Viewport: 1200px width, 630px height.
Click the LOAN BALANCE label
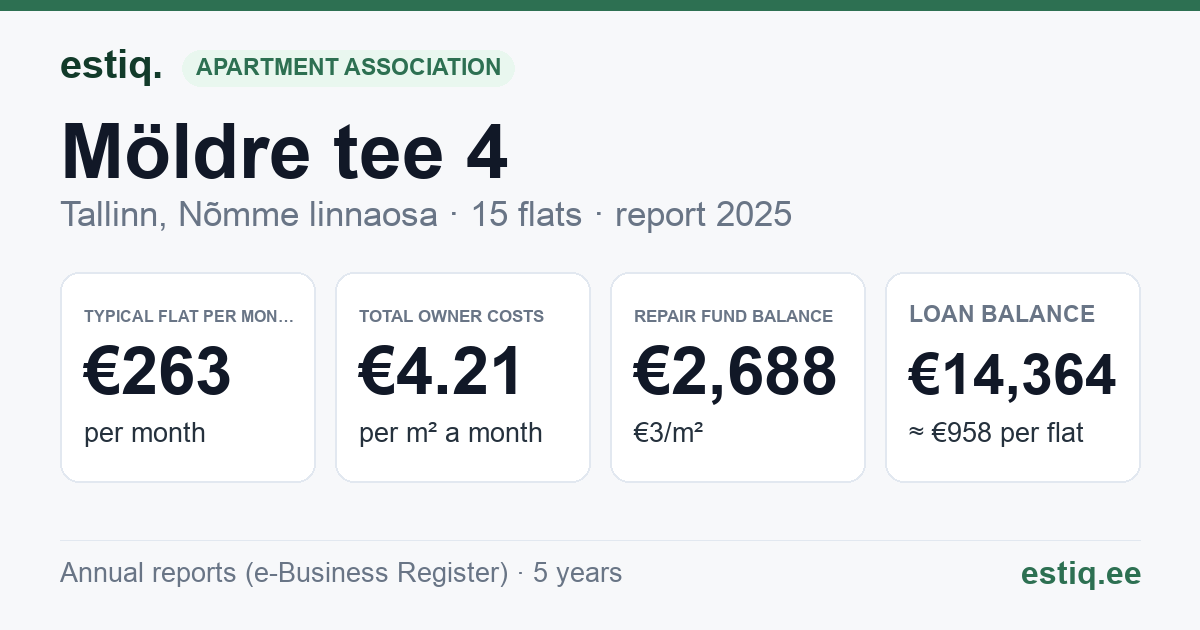coord(1002,314)
